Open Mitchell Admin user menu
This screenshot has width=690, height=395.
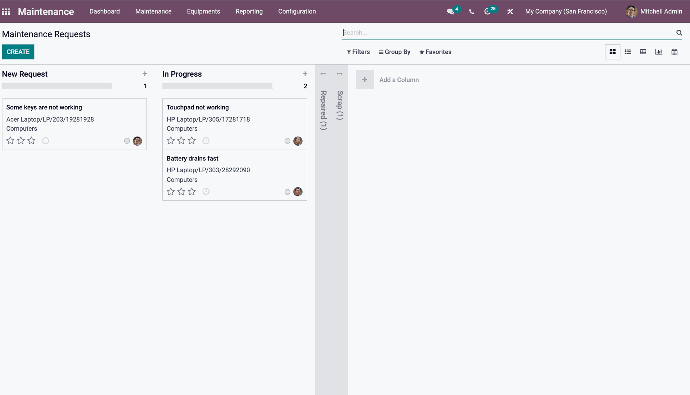click(654, 12)
